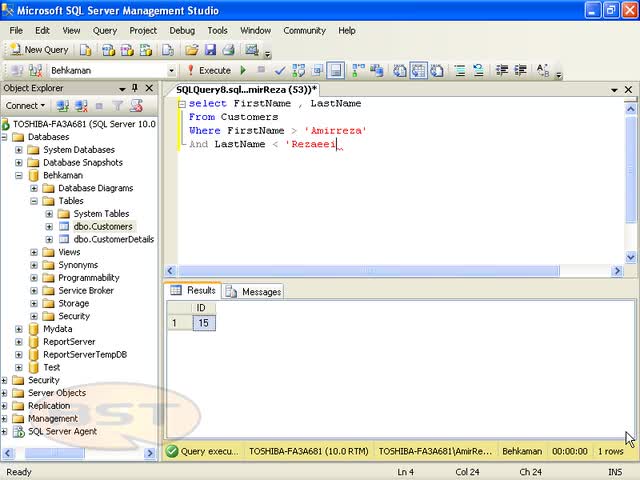Toggle Include Client Statistics icon
The height and width of the screenshot is (480, 640).
coord(377,71)
